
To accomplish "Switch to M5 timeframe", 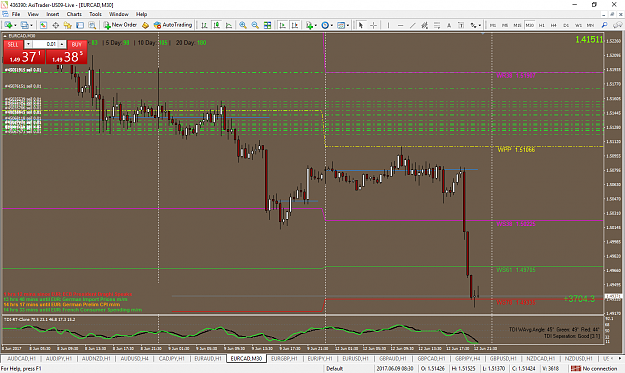I will (x=505, y=25).
